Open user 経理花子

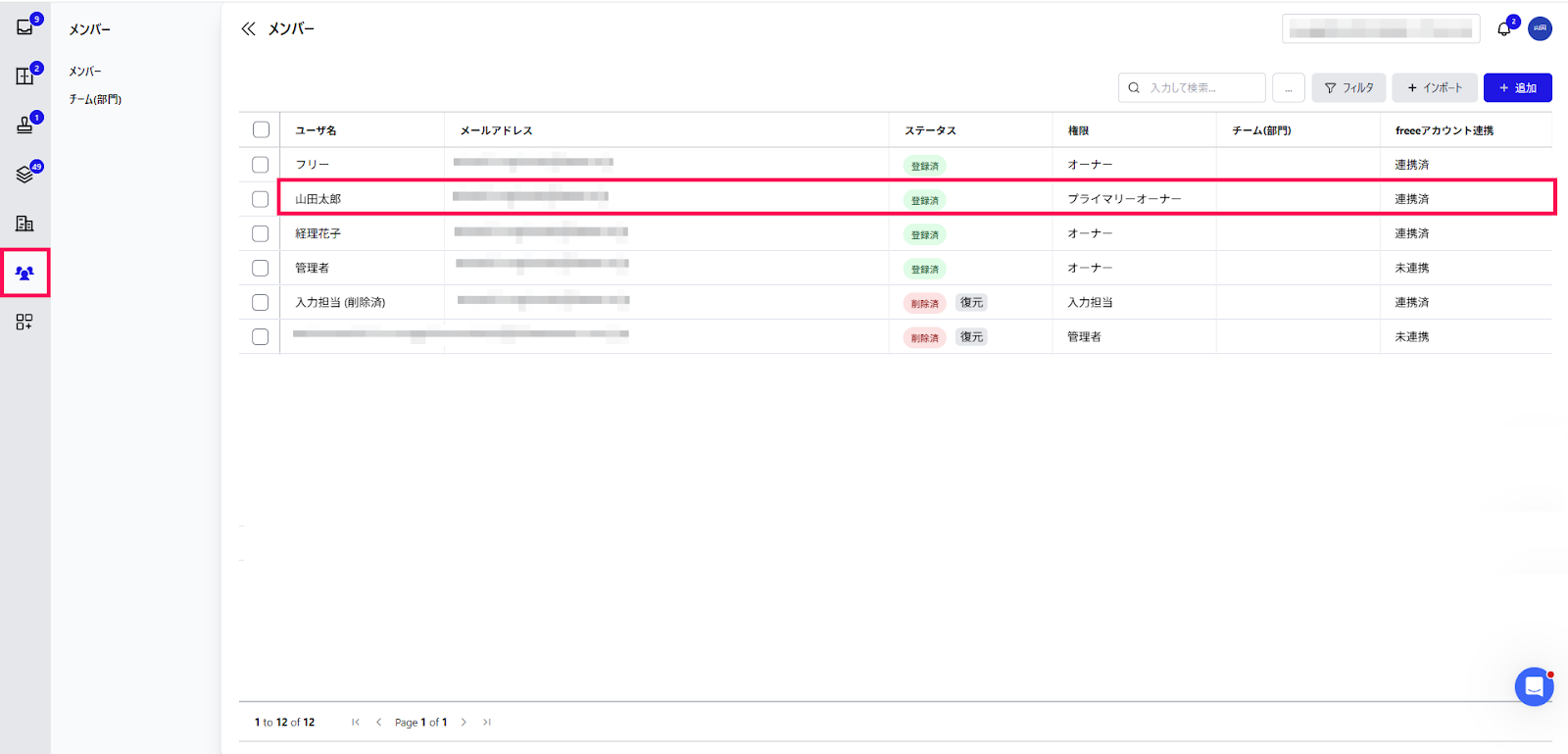tap(318, 233)
